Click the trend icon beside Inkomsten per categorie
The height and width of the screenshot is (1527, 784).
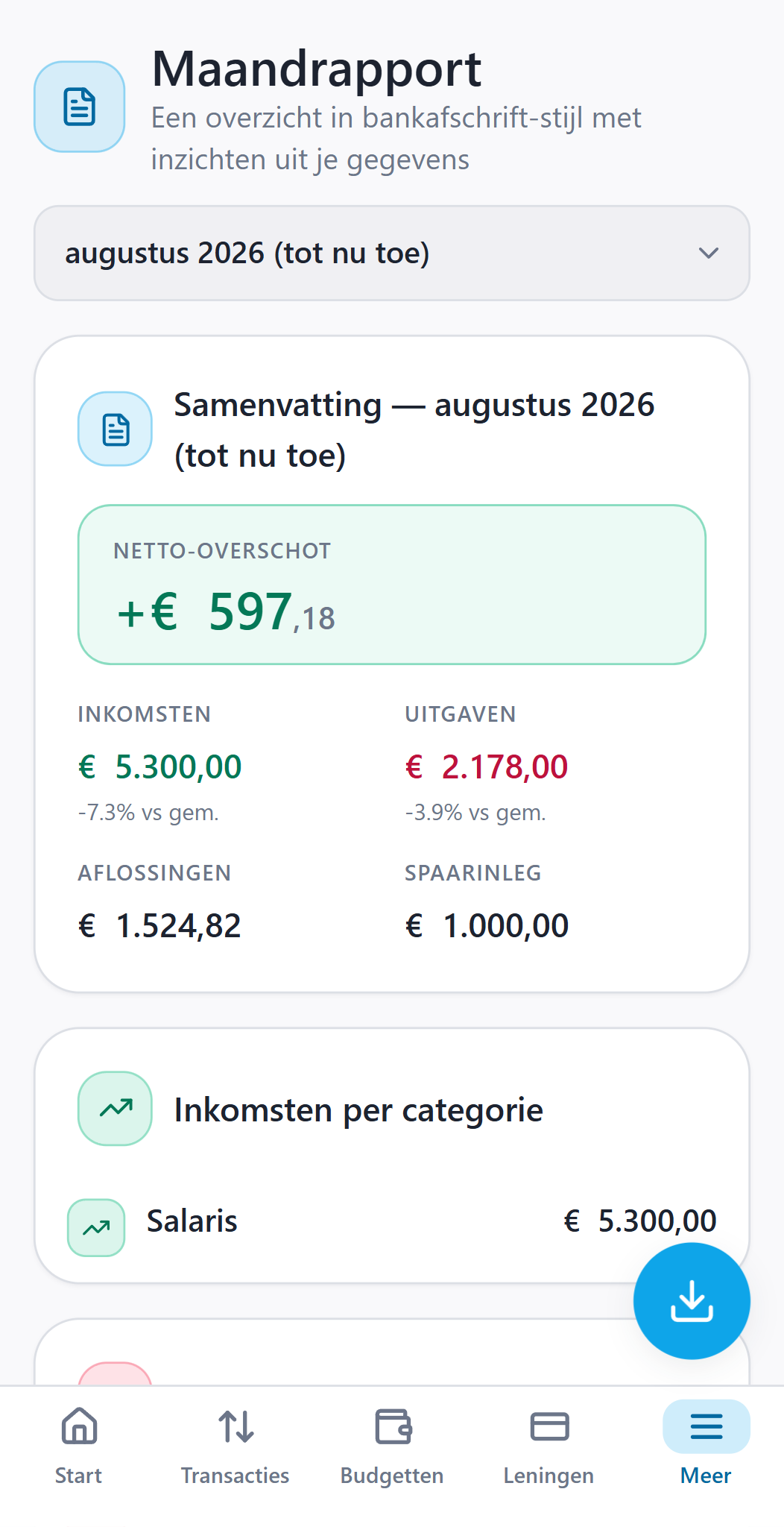116,1109
